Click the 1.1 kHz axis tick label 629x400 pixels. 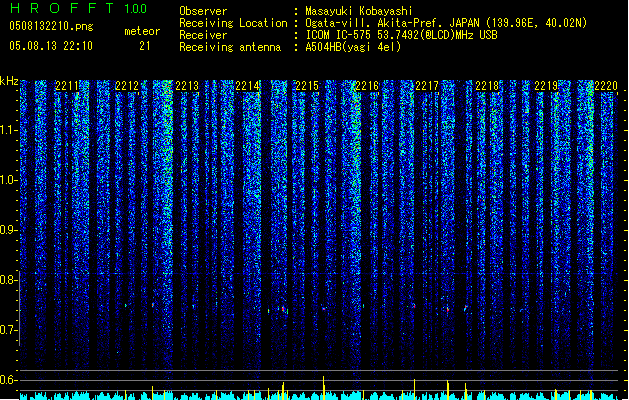(9, 131)
